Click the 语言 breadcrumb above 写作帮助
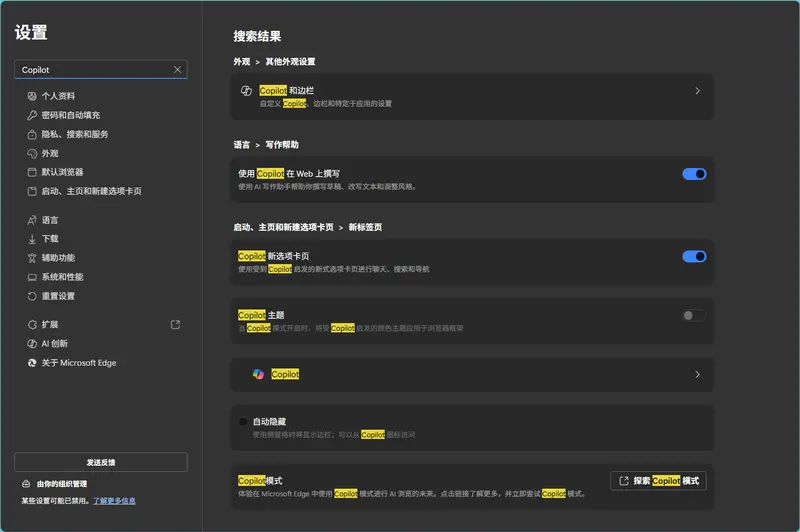Screen dimensions: 800x532 point(242,144)
